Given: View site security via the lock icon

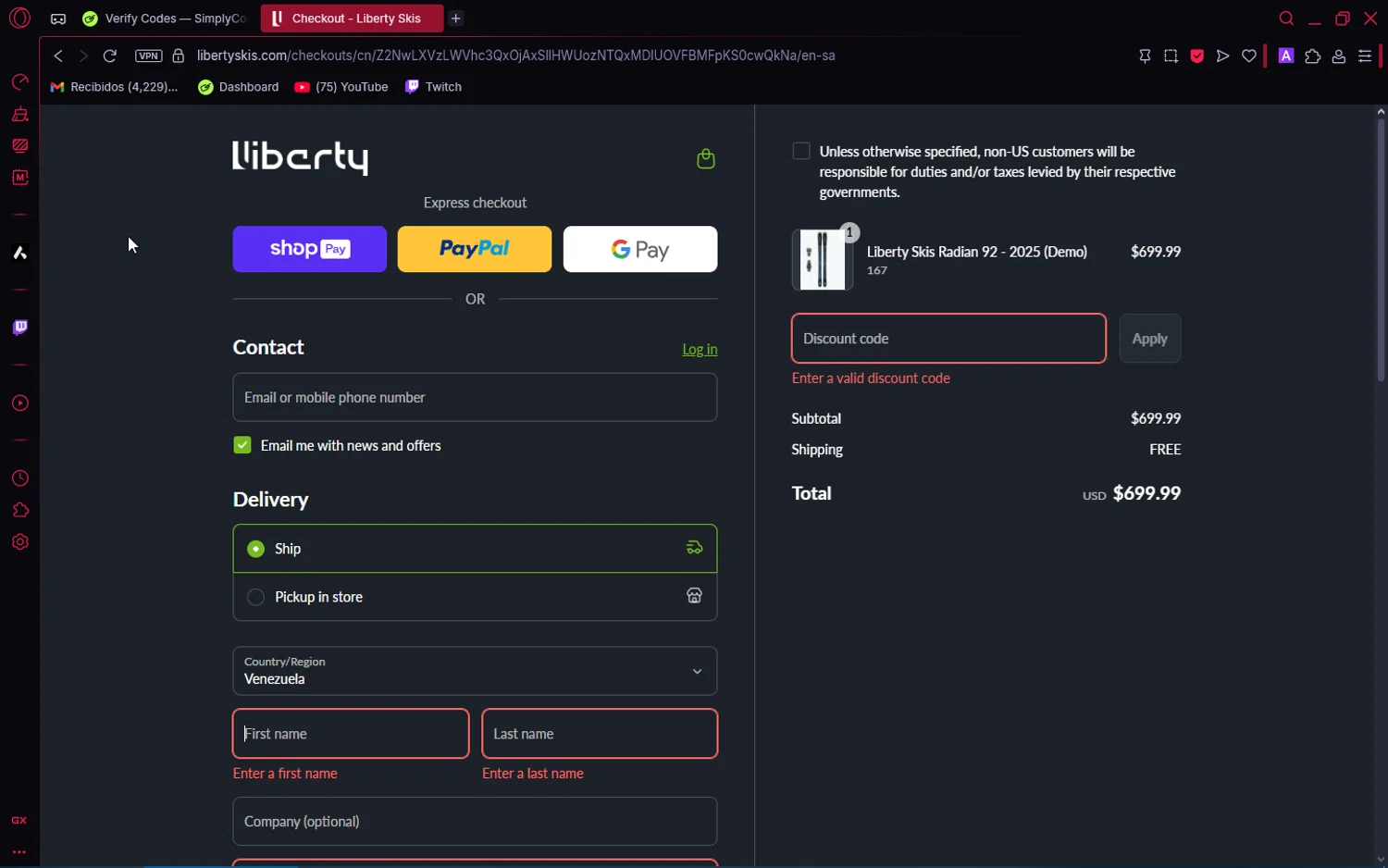Looking at the screenshot, I should [179, 56].
